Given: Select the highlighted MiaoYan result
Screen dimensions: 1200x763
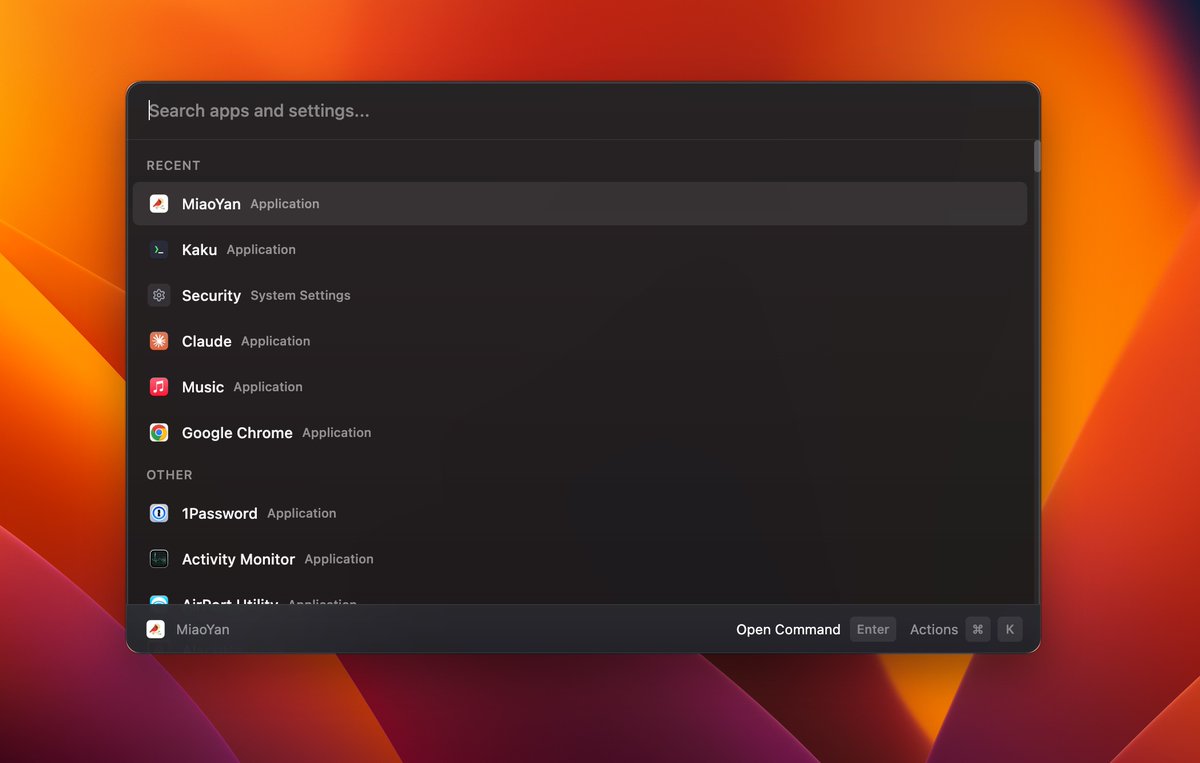Looking at the screenshot, I should coord(400,203).
